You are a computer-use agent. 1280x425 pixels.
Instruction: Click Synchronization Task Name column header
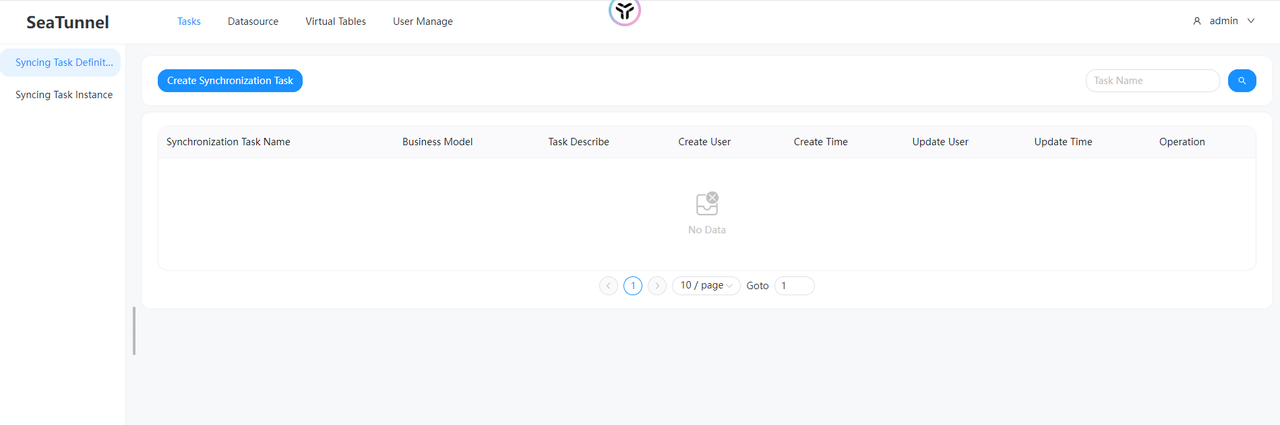(x=228, y=142)
